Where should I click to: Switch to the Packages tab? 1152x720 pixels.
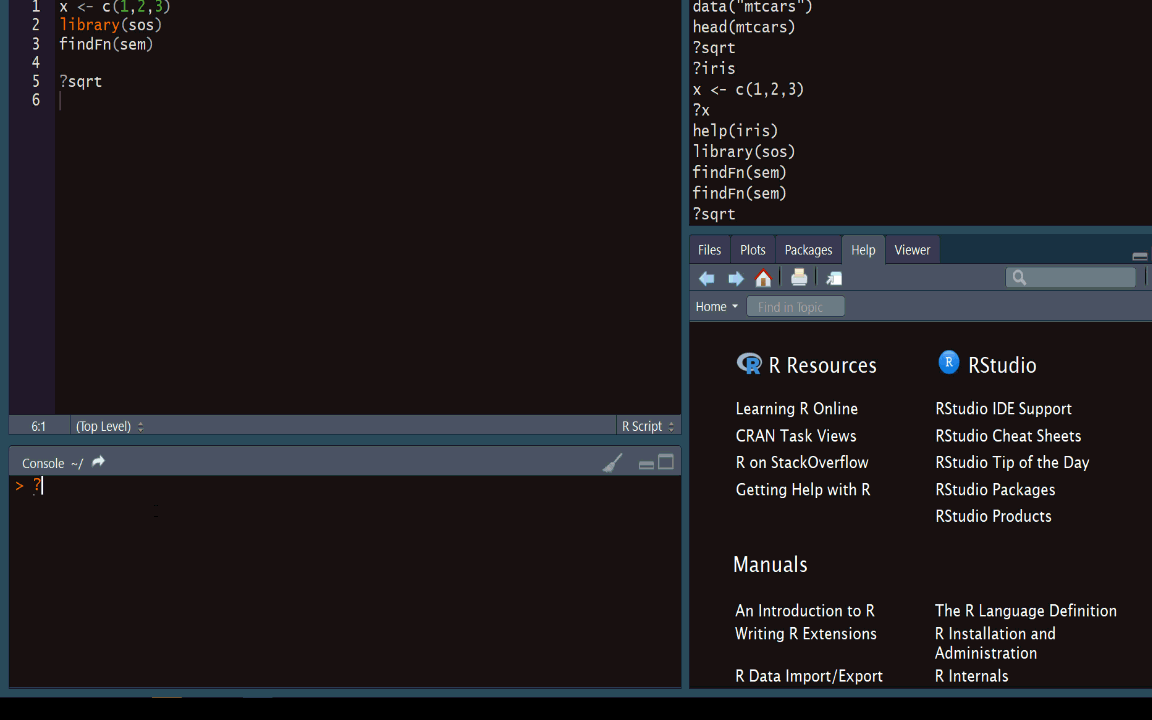808,250
